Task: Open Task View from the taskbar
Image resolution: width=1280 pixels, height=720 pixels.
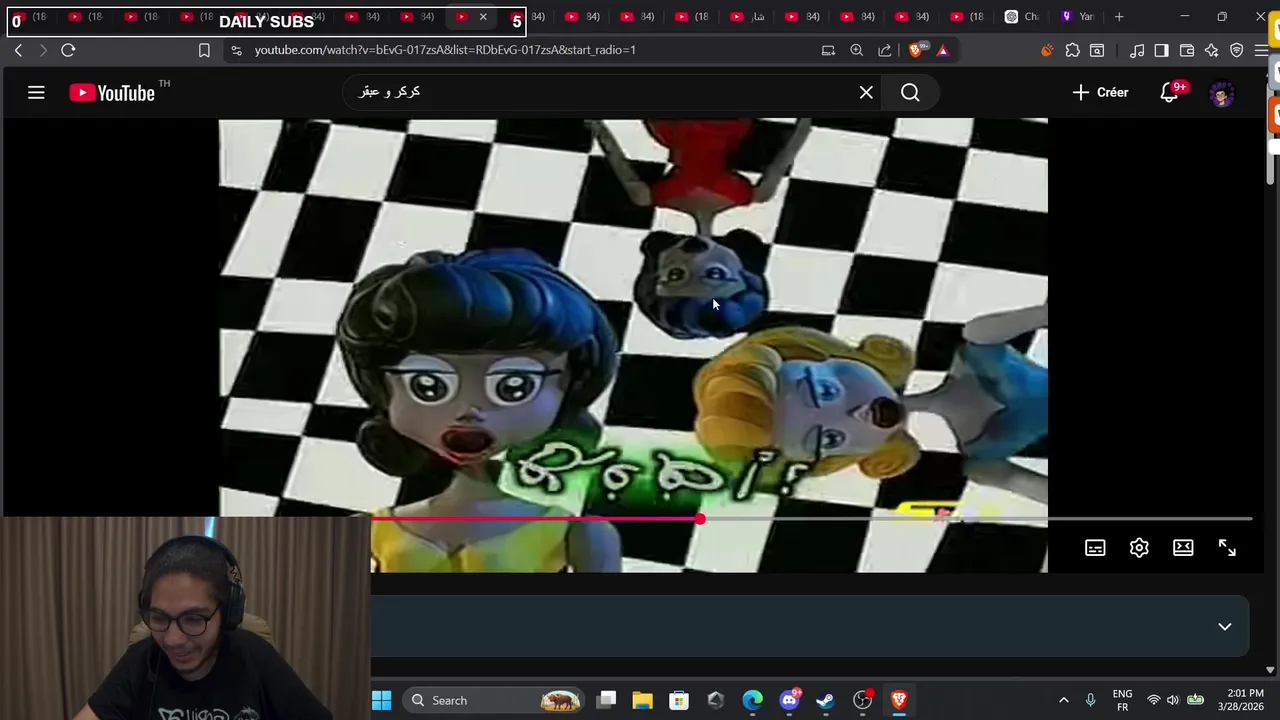Action: [x=606, y=700]
